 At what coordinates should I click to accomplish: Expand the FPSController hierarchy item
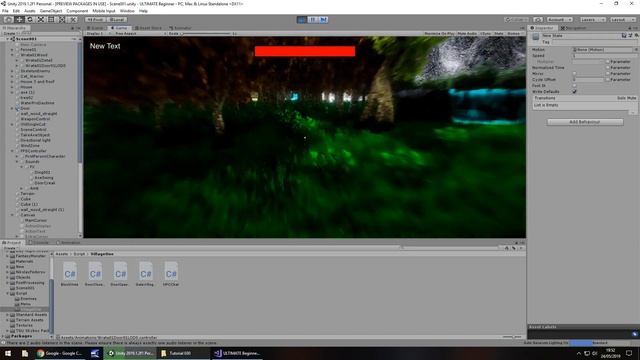coord(12,151)
